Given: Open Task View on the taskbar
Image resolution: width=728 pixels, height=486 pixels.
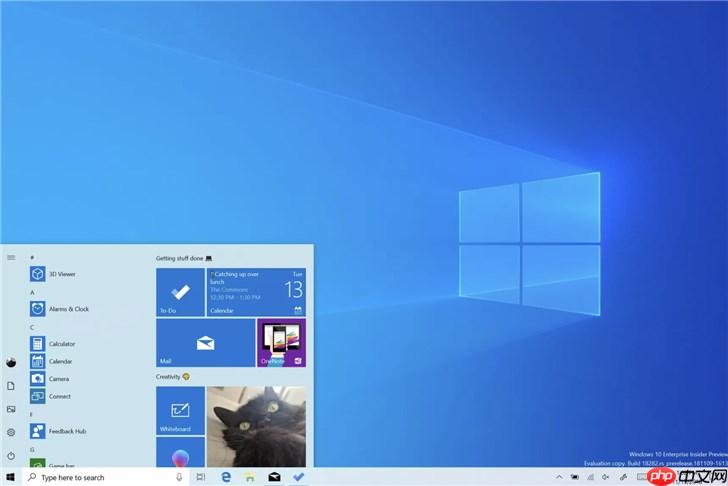Looking at the screenshot, I should click(201, 478).
